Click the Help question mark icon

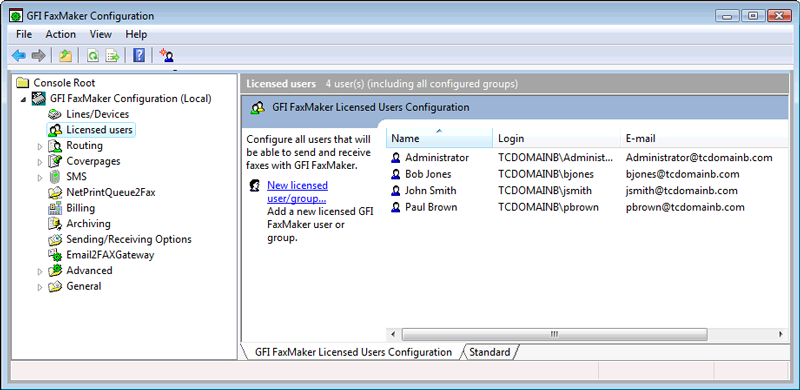click(139, 56)
